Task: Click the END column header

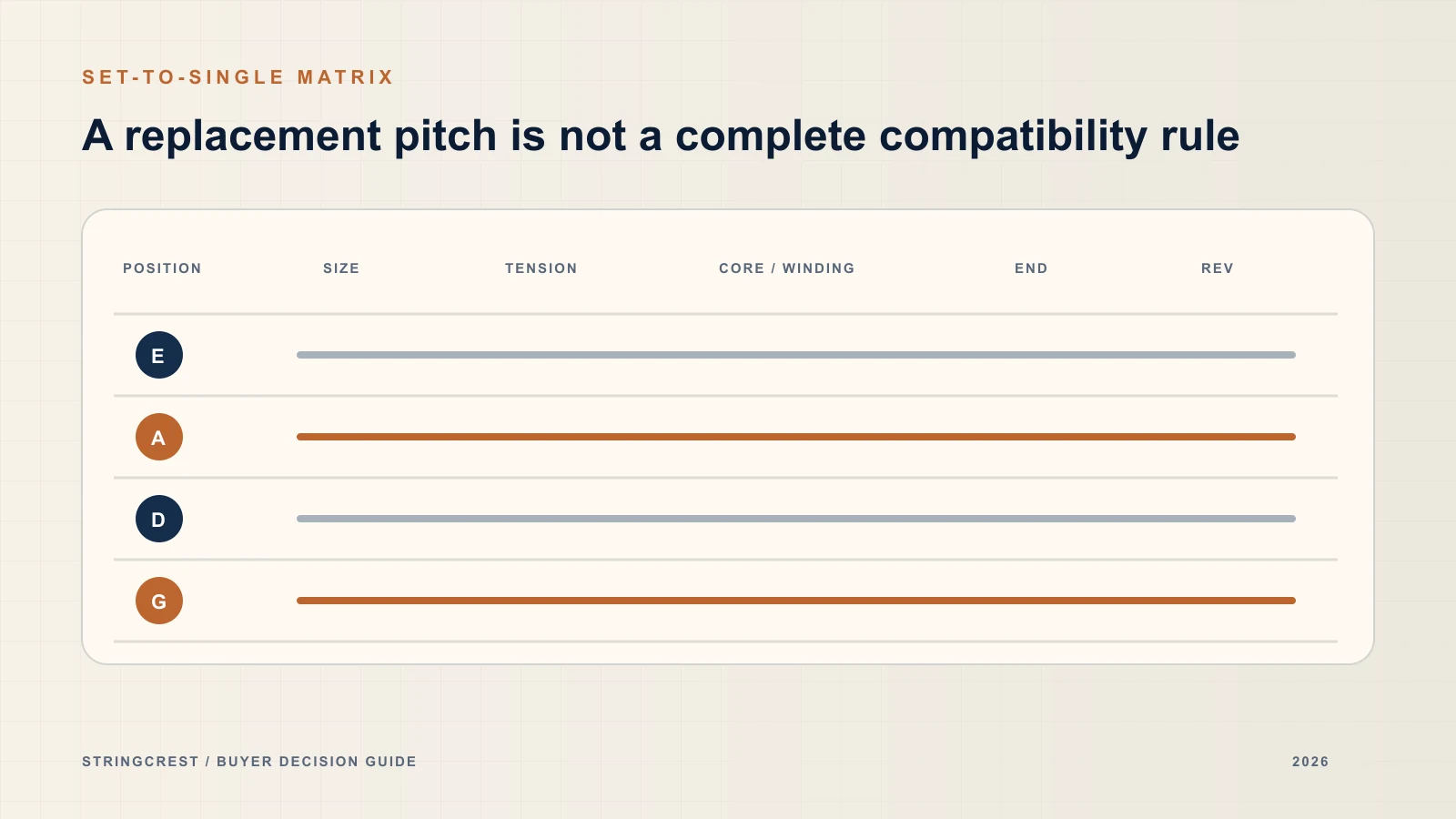Action: click(1031, 268)
